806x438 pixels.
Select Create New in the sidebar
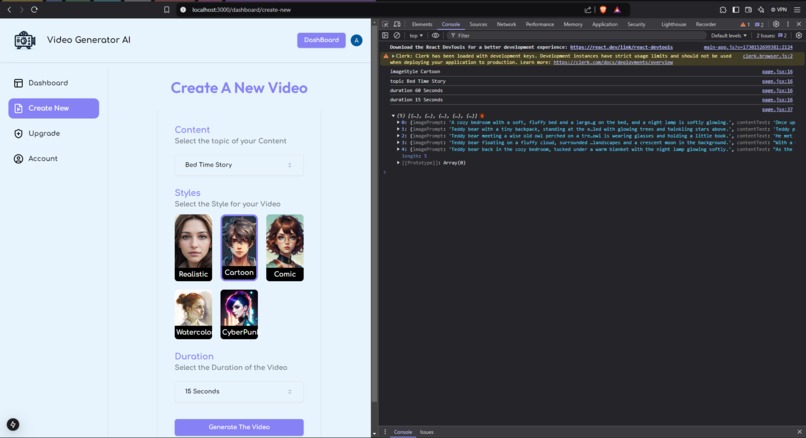(53, 108)
